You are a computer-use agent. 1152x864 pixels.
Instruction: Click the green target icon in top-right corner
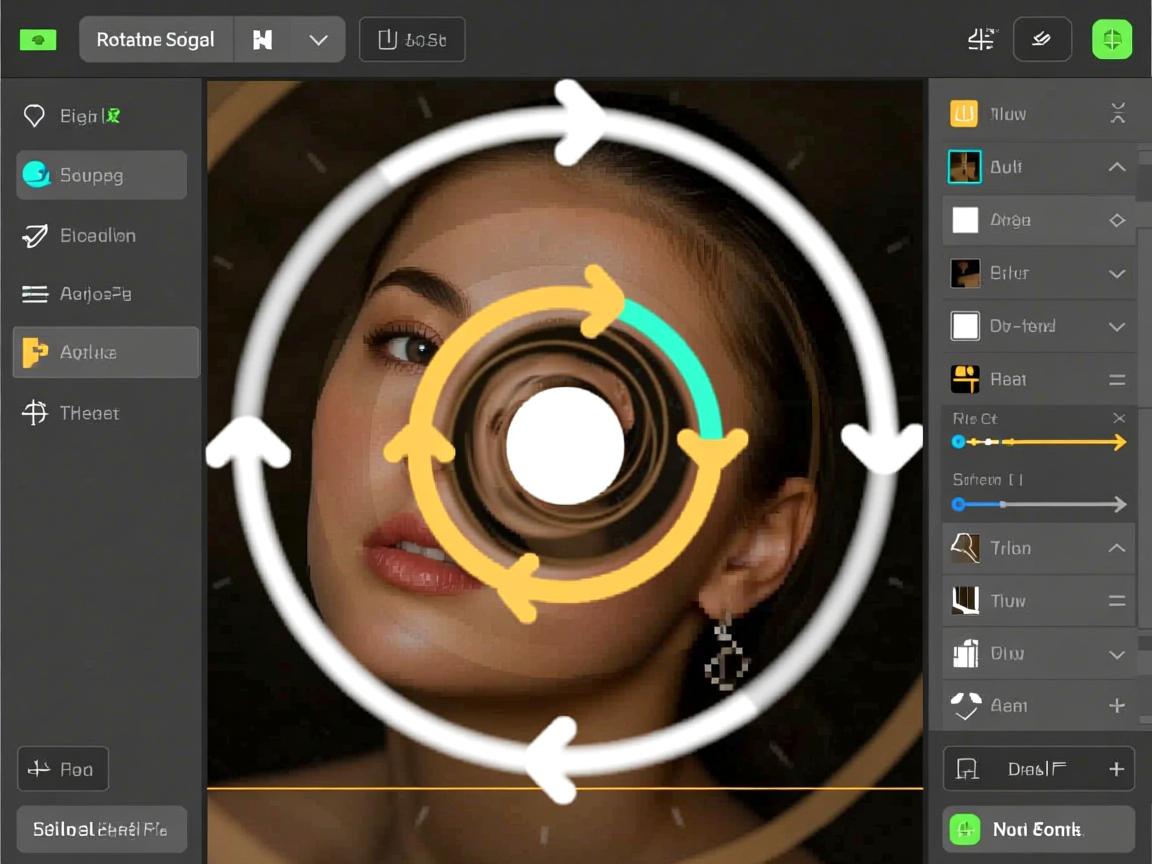point(1111,40)
